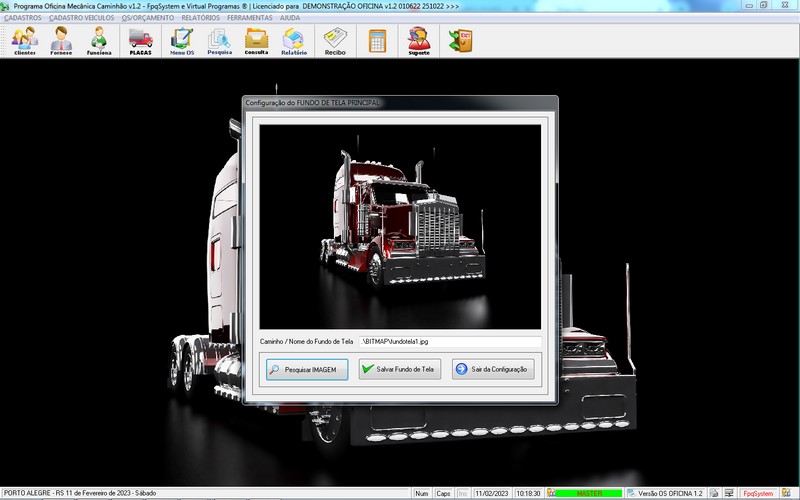Open the CADASTRO VEICULOS menu
The height and width of the screenshot is (500, 800).
82,18
